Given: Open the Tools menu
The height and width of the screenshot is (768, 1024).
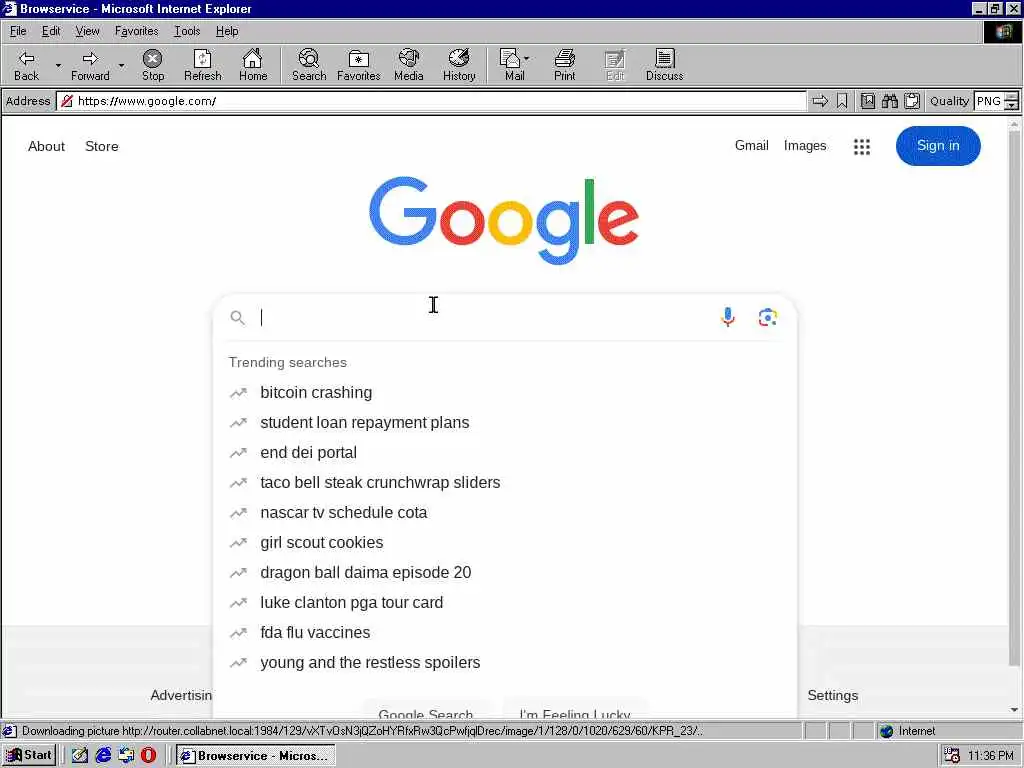Looking at the screenshot, I should [187, 31].
